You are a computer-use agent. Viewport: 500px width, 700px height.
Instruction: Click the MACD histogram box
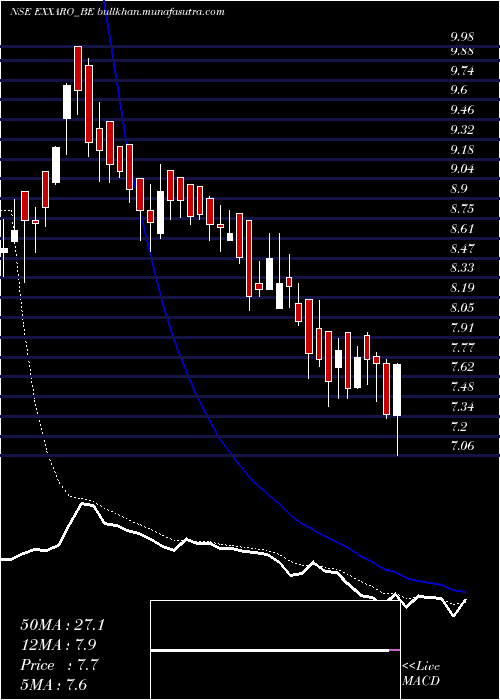pyautogui.click(x=275, y=650)
